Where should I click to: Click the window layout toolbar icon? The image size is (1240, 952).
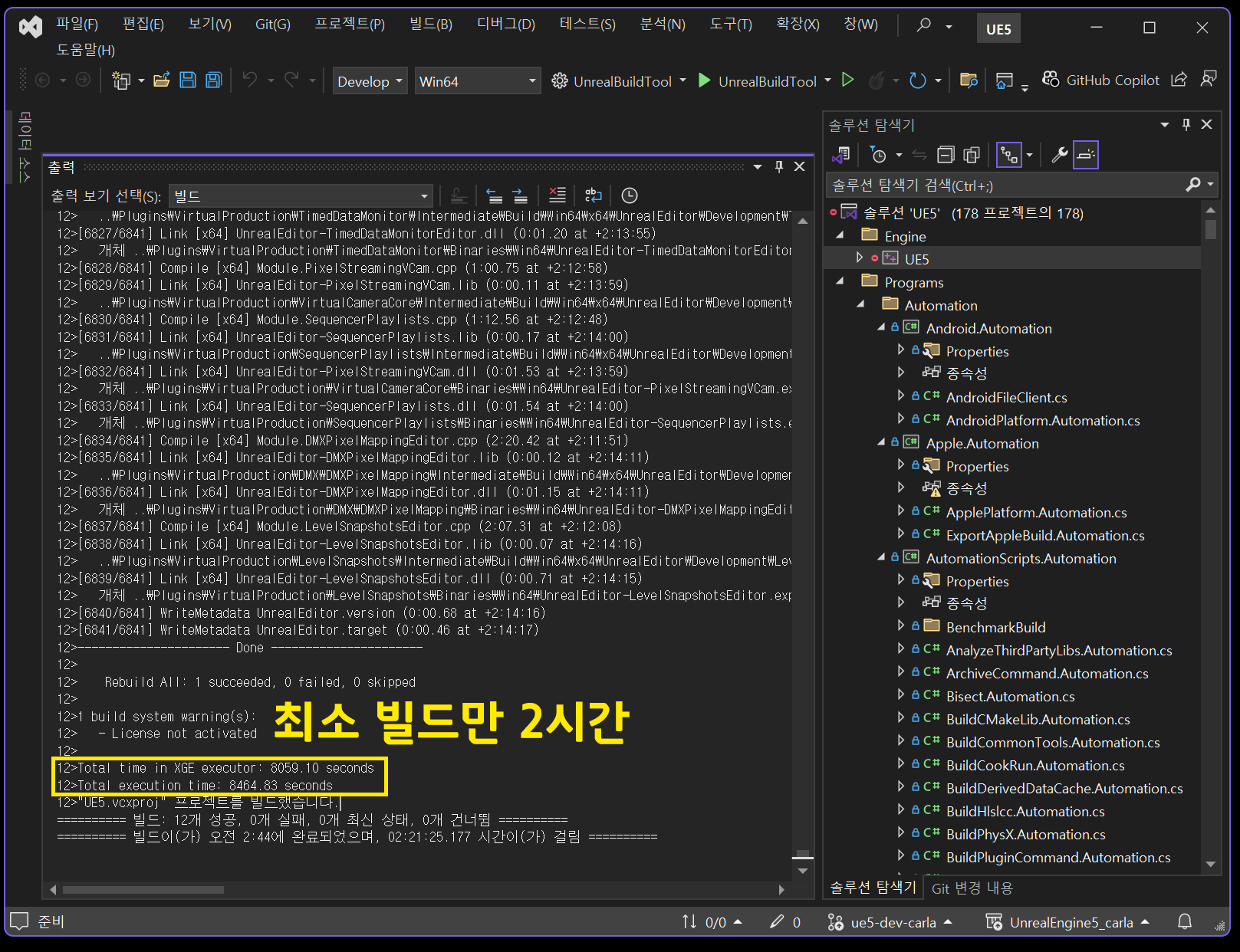tap(1005, 80)
